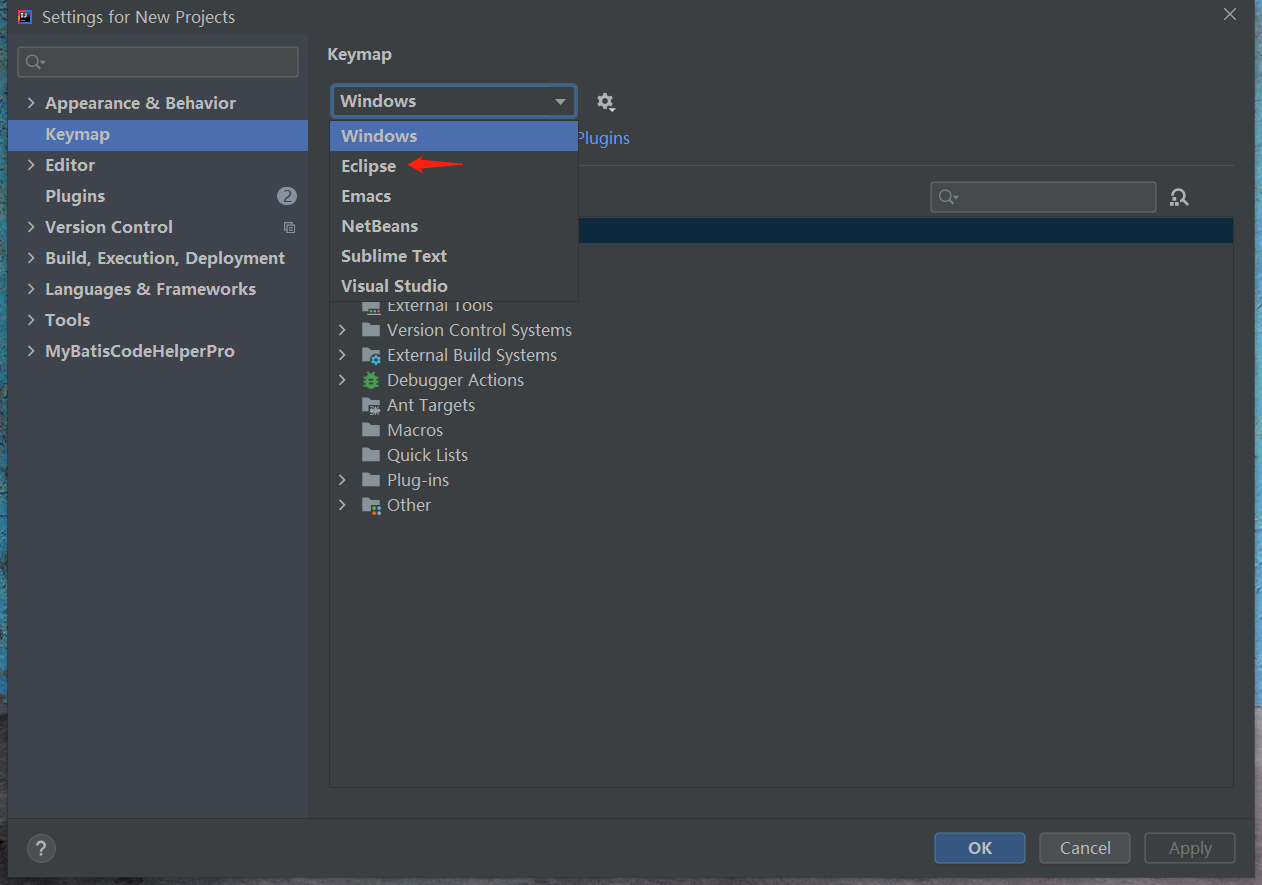
Task: Click Plugins update badge showing 2
Action: tap(287, 196)
